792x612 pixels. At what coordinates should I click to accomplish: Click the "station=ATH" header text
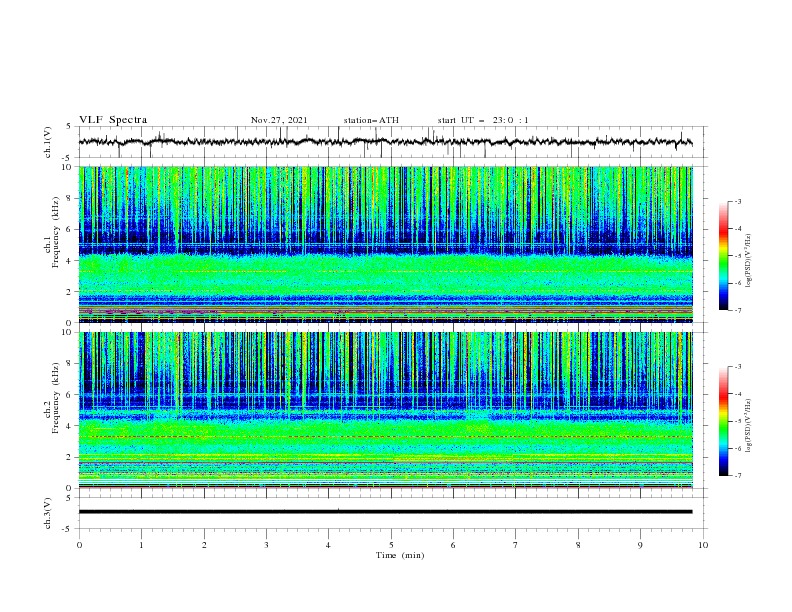coord(371,120)
